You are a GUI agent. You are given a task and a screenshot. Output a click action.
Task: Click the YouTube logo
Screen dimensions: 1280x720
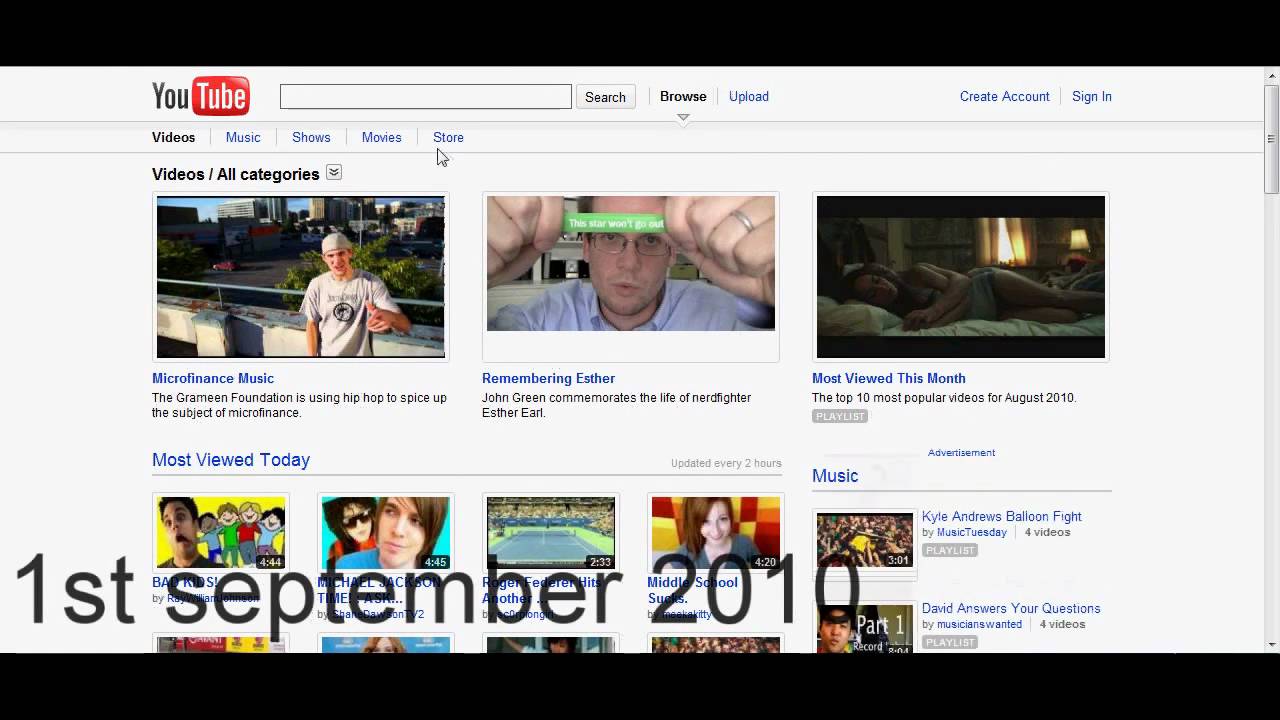[201, 96]
